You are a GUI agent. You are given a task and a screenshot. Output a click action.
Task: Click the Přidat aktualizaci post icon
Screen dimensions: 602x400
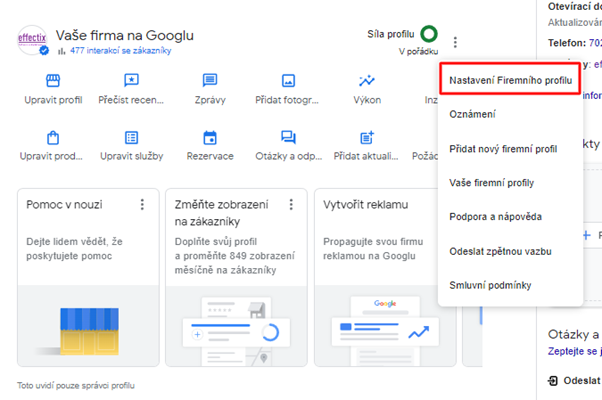point(367,137)
